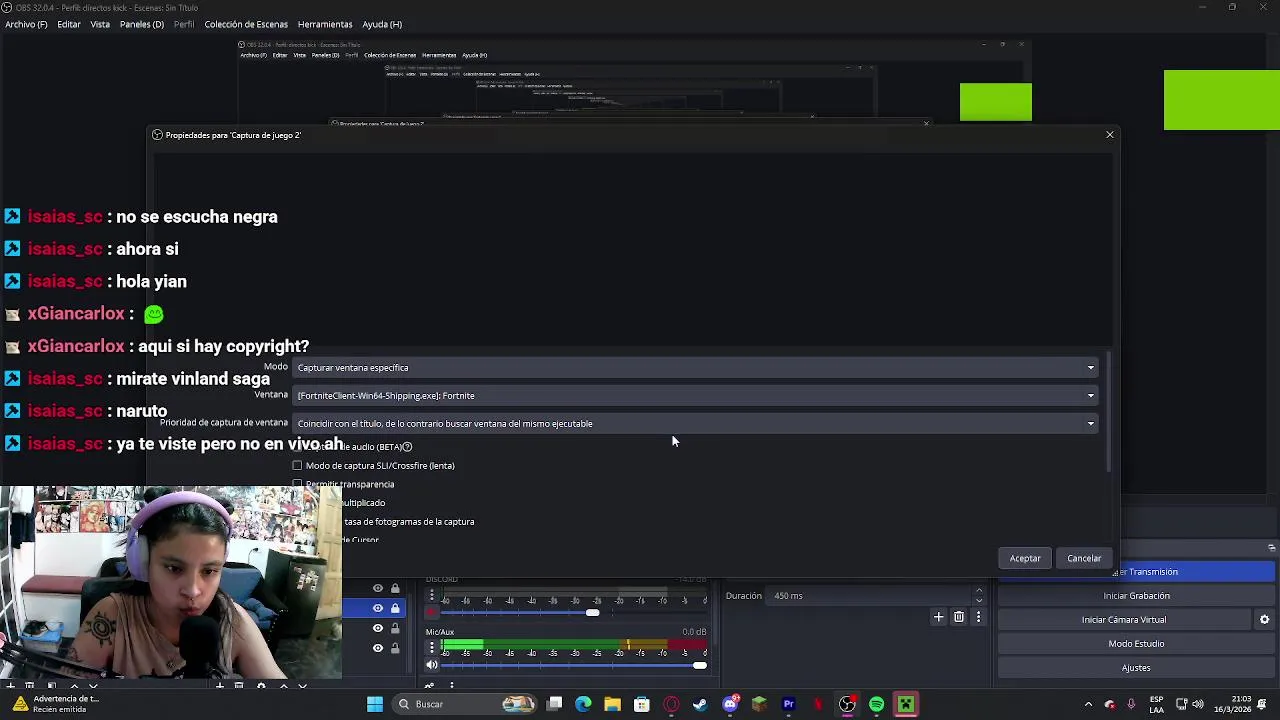
Task: Click the Ventana dropdown arrow
Action: (1091, 396)
